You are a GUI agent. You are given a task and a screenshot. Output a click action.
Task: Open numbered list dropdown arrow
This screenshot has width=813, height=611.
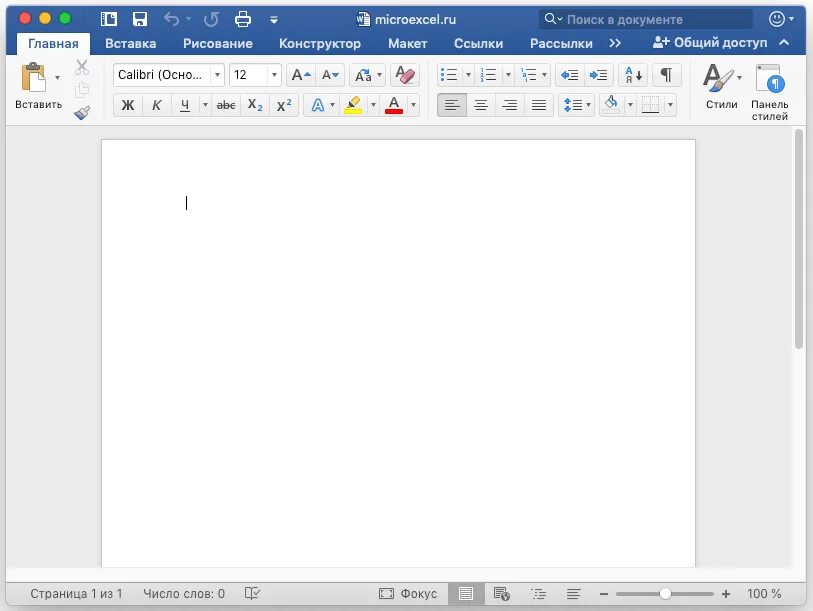(x=508, y=75)
